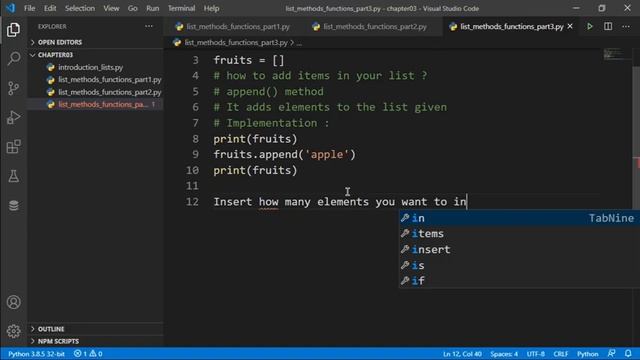This screenshot has height=360, width=640.
Task: Close the list_methods_functions_part3.py tab
Action: tap(570, 27)
